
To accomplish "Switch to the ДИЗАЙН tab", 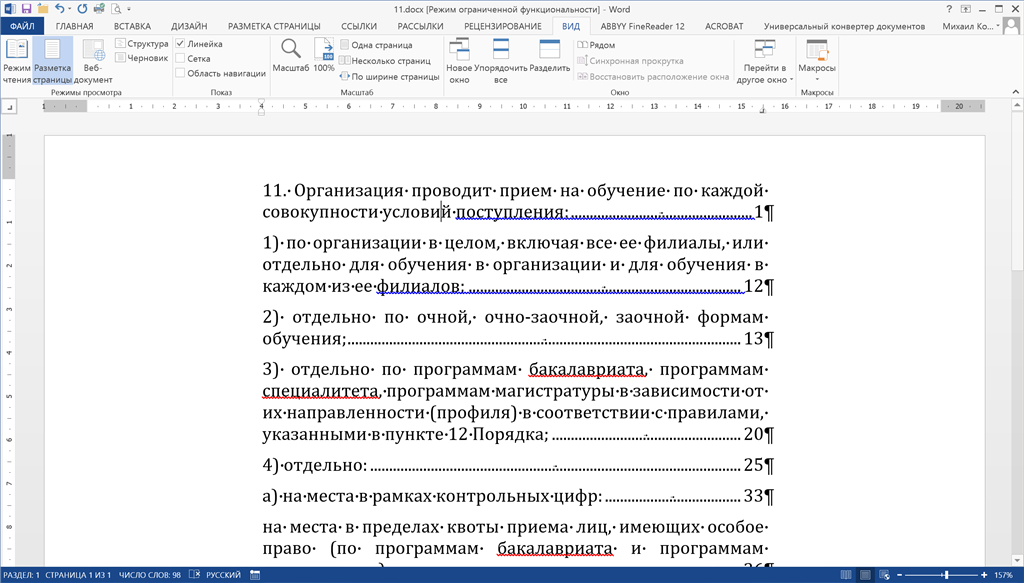I will 189,26.
